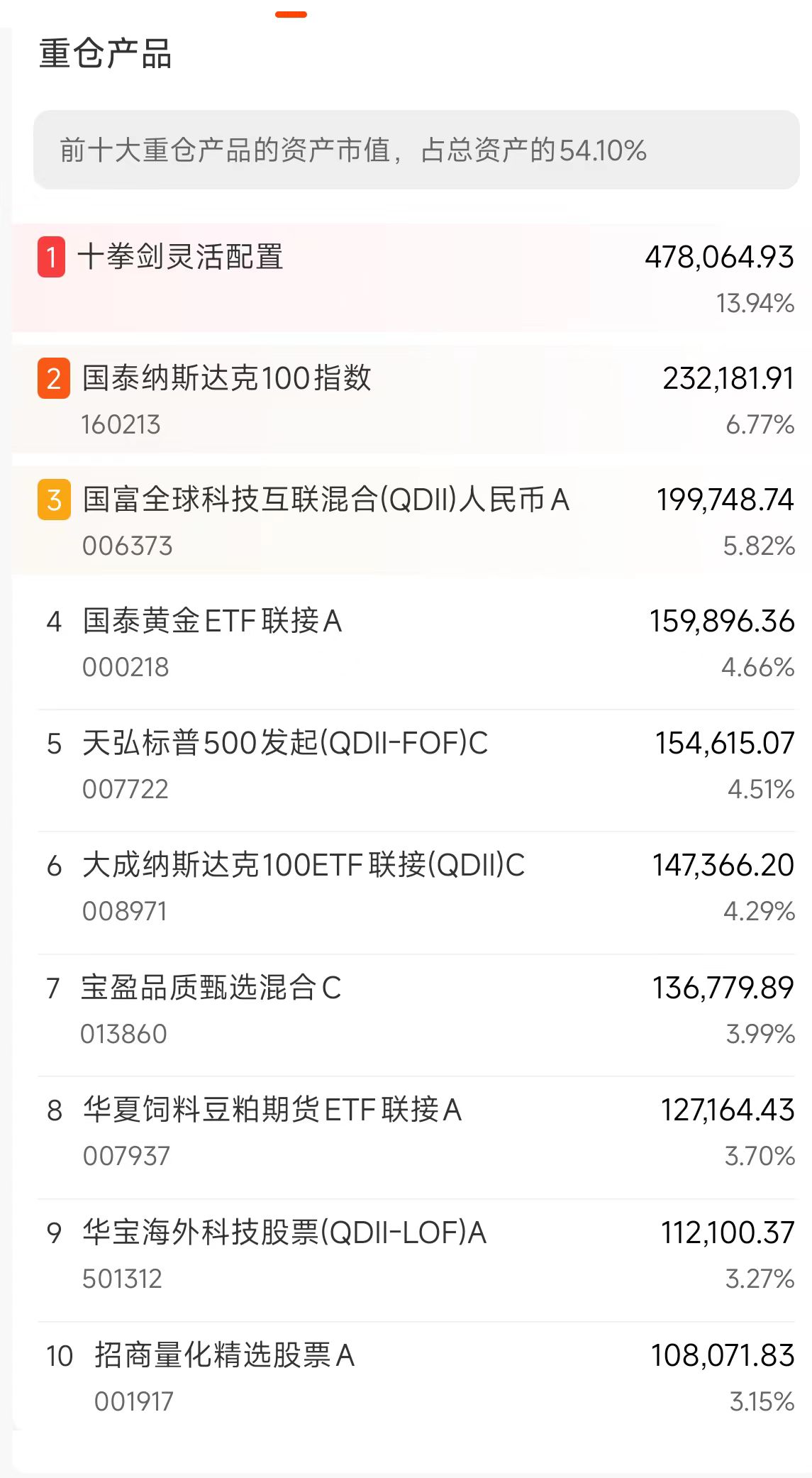Image resolution: width=812 pixels, height=1478 pixels.
Task: Tap the 232,181.91 amount
Action: click(728, 378)
